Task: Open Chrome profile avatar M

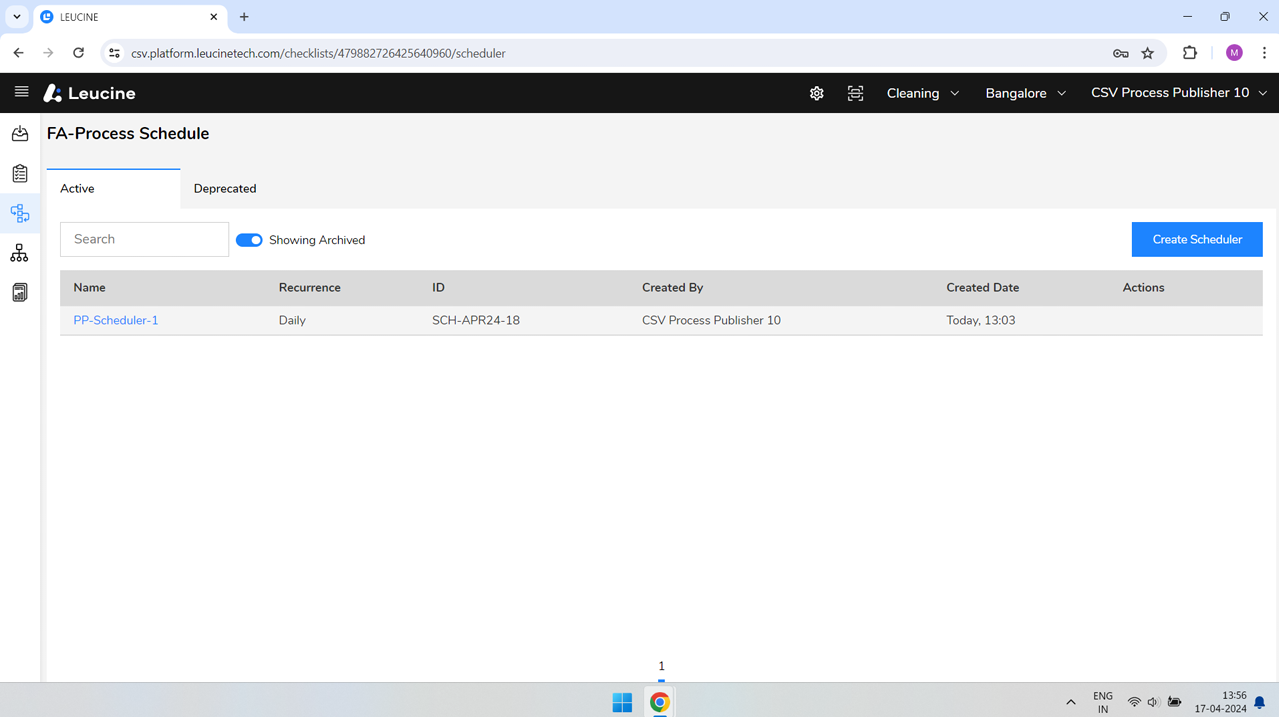Action: (1234, 53)
